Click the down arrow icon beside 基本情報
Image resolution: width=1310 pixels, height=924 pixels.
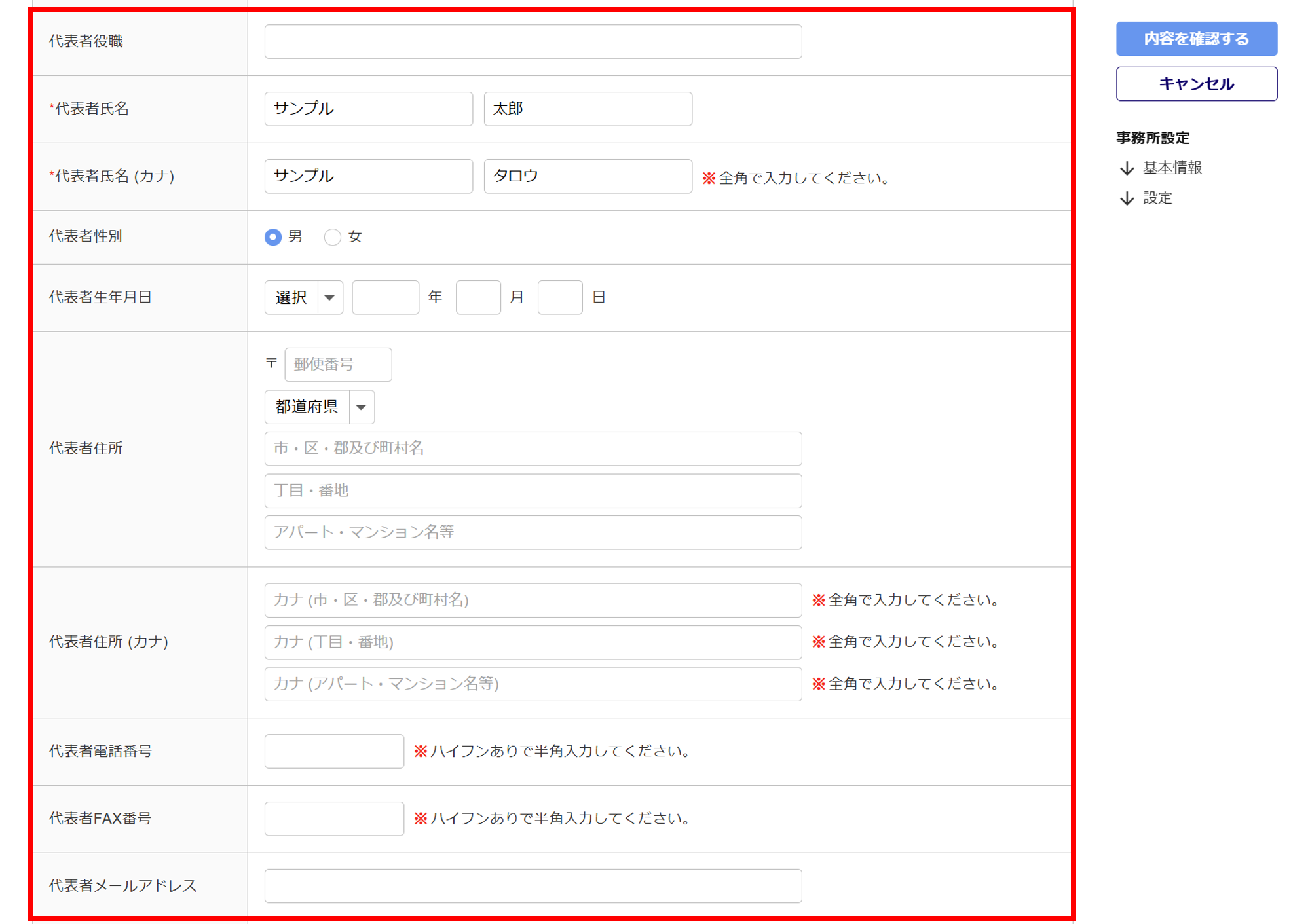pos(1127,168)
